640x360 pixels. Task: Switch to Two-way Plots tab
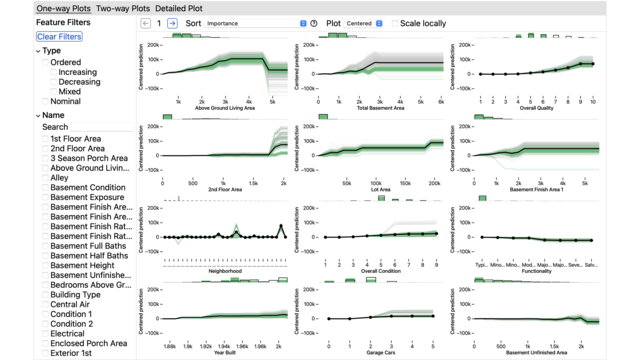point(123,9)
